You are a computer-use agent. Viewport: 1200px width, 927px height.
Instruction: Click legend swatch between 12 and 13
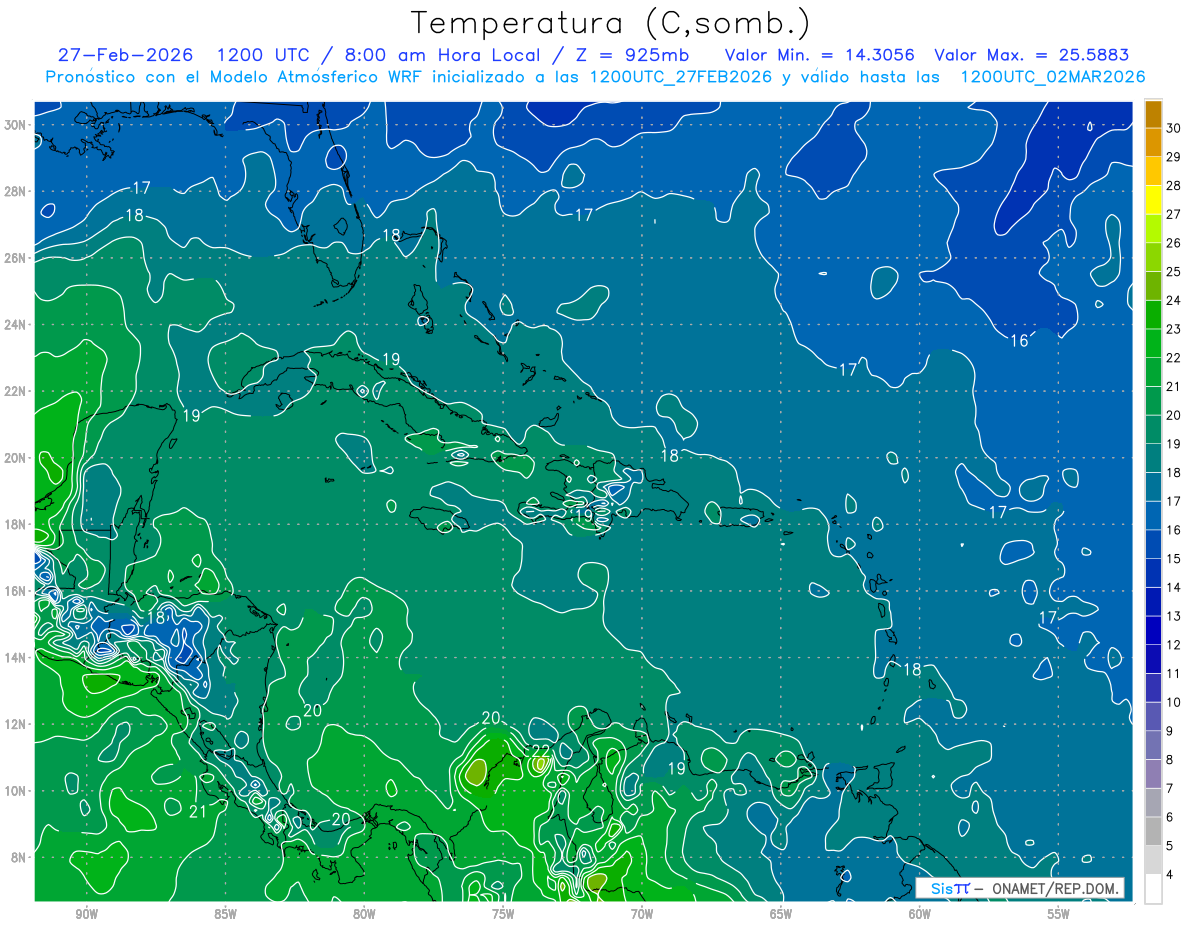coord(1153,631)
